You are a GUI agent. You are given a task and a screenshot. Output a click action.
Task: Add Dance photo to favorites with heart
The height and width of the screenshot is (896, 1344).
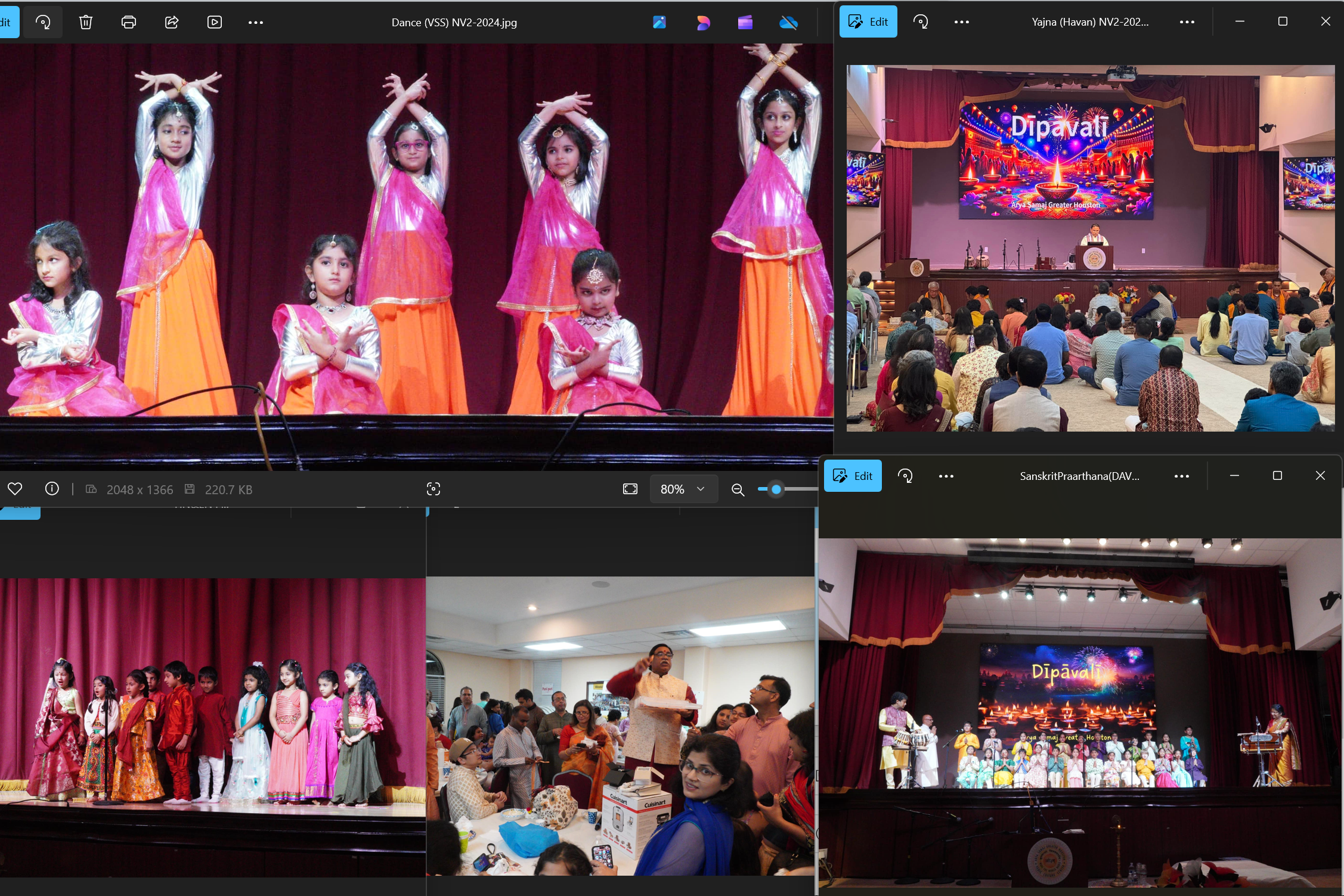15,489
